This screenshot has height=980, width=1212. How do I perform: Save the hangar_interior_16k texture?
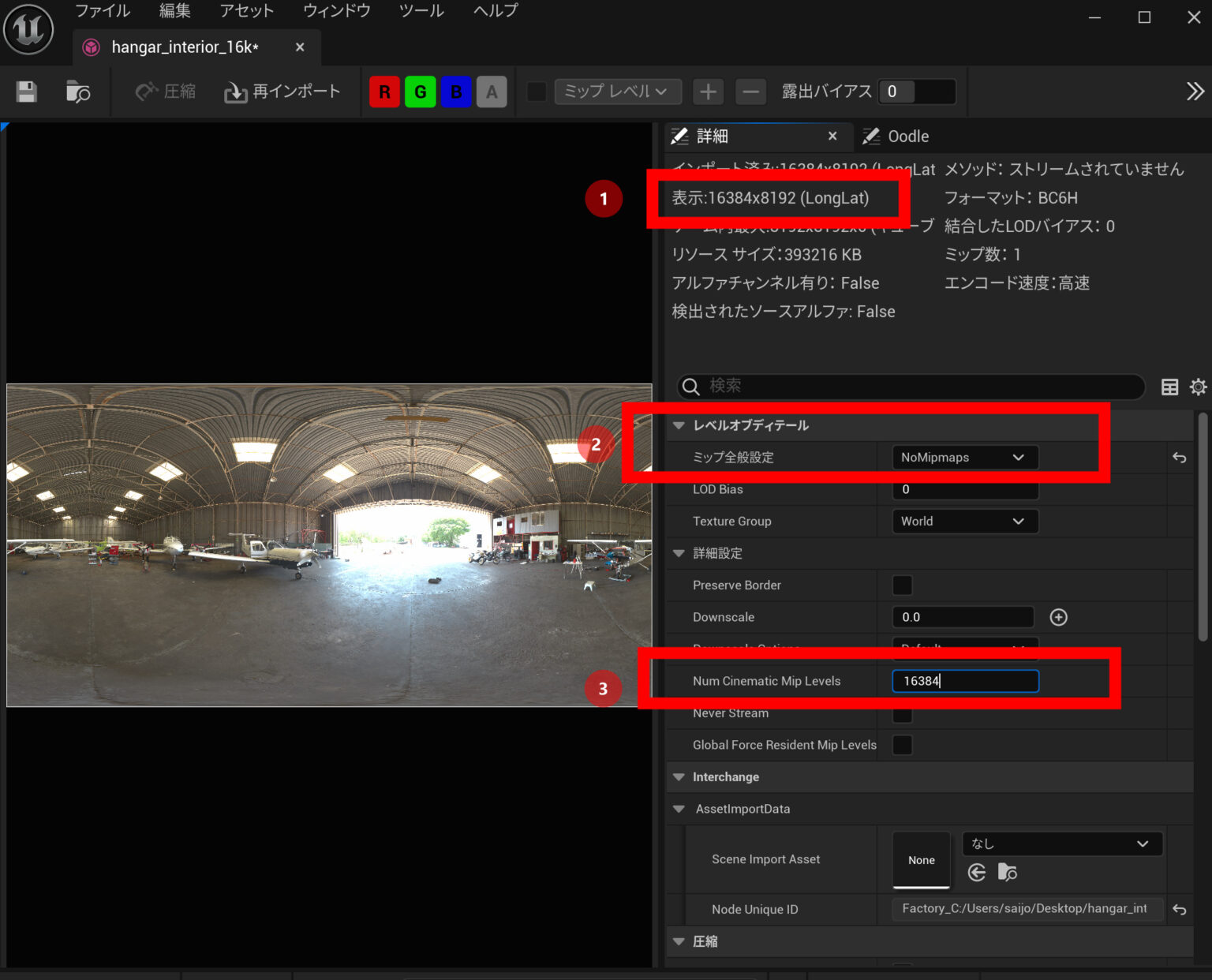point(26,92)
